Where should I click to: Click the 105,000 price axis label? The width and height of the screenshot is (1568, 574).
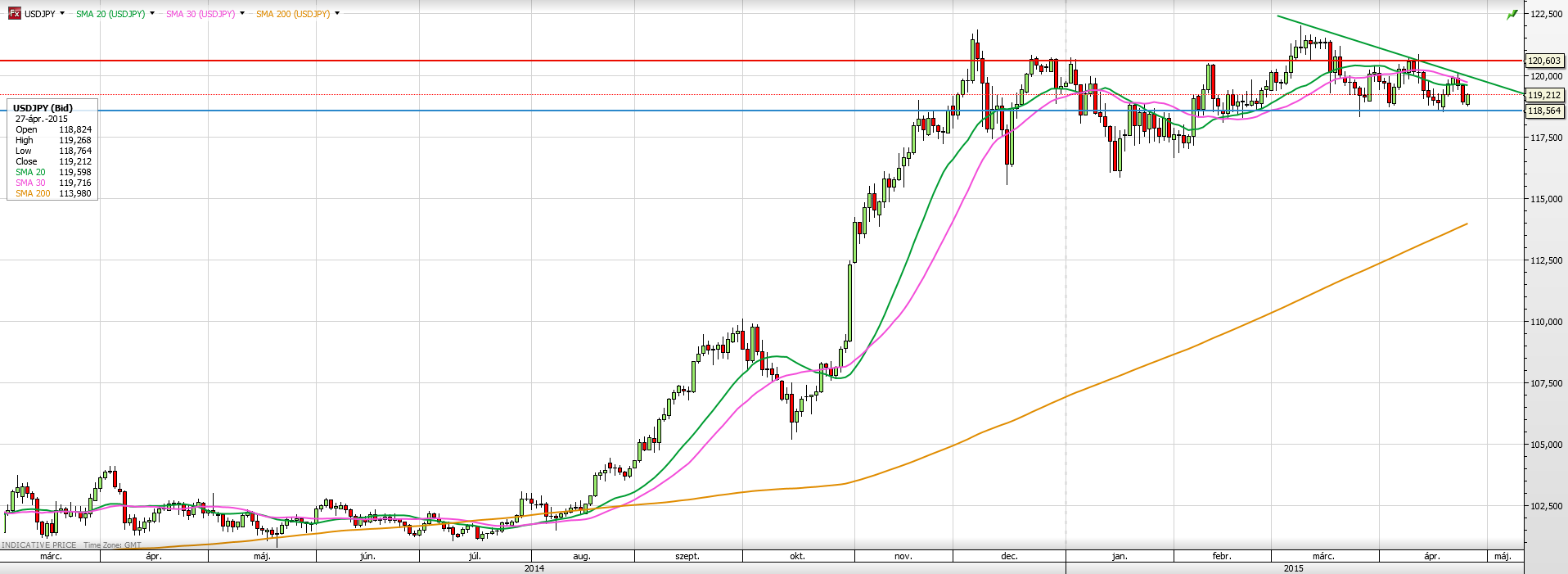point(1546,445)
